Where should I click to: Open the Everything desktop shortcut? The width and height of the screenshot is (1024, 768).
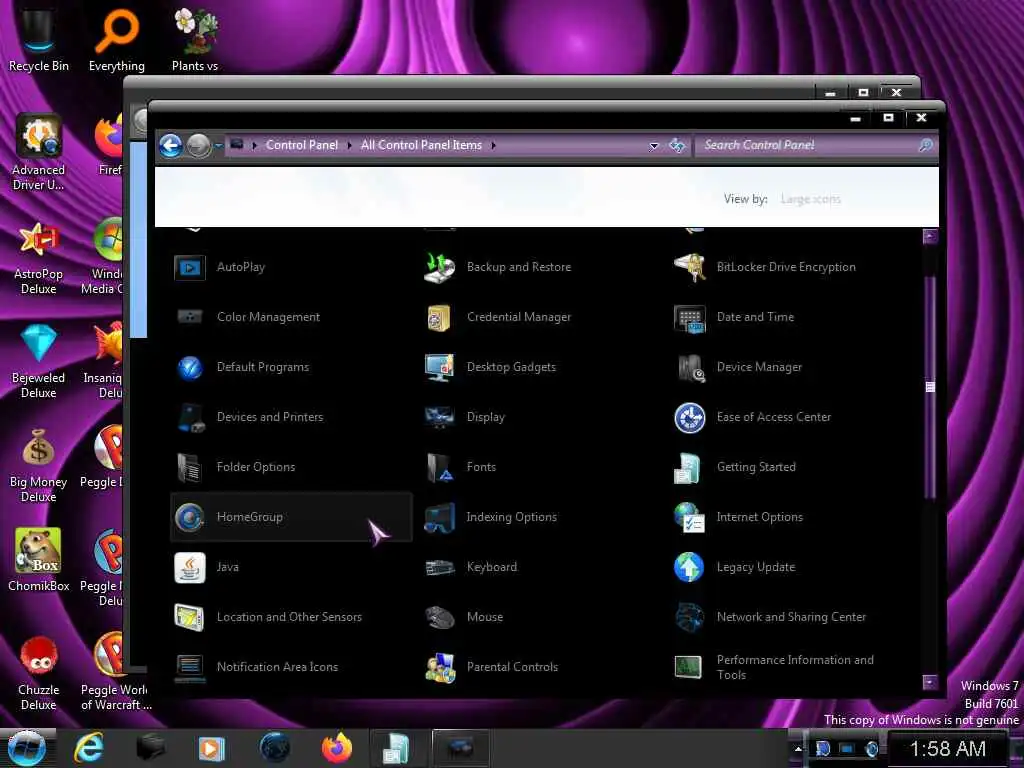[117, 38]
